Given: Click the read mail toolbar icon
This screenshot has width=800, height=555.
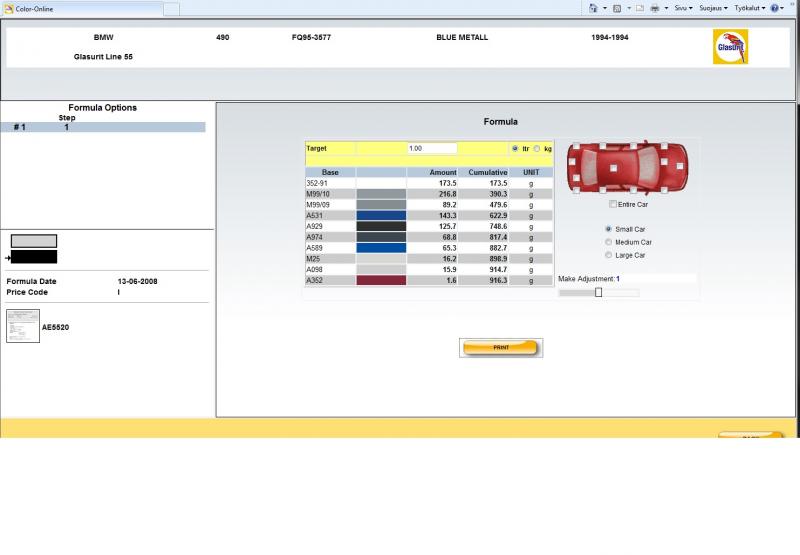Looking at the screenshot, I should point(639,8).
